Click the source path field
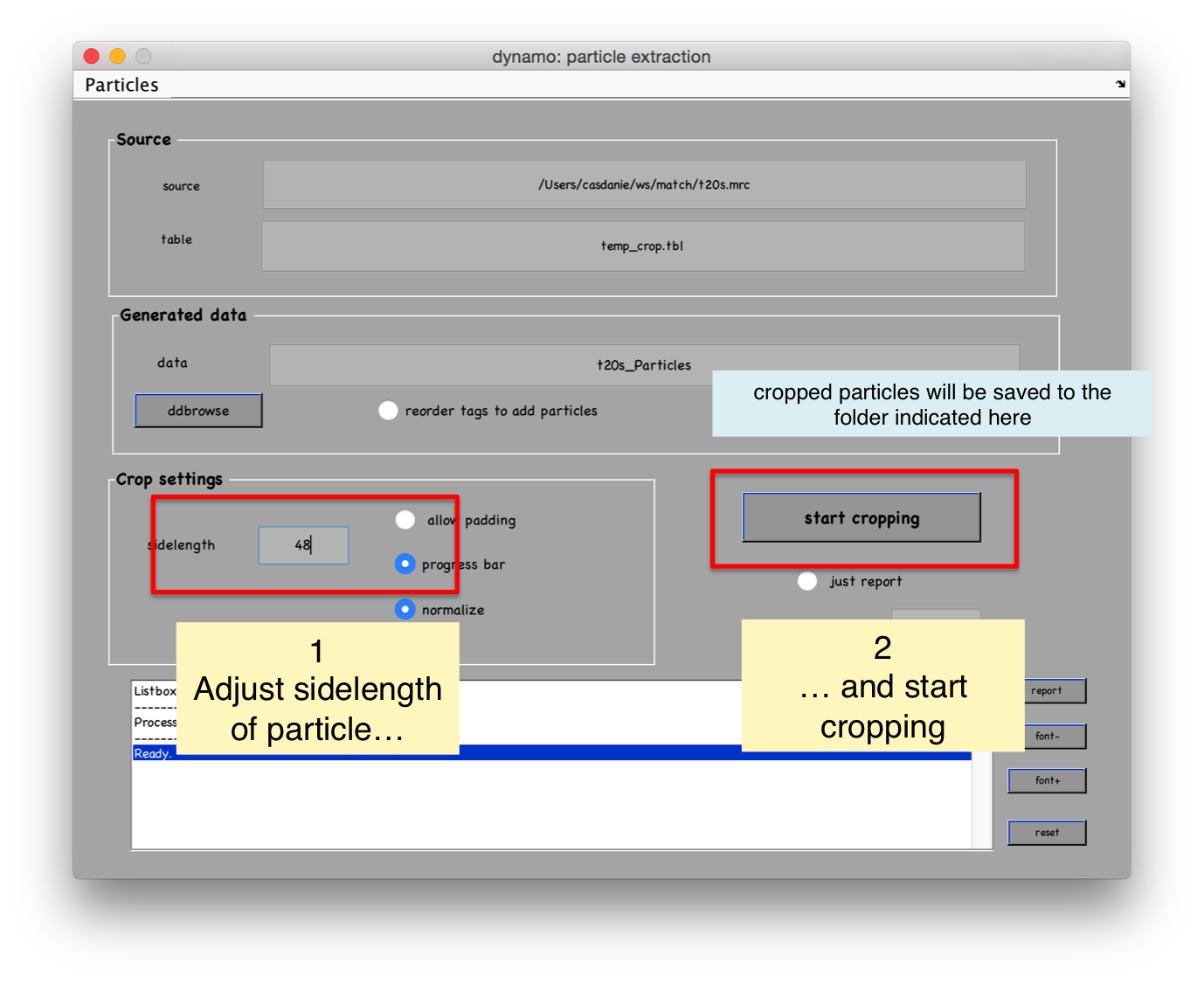This screenshot has width=1204, height=983. [644, 184]
